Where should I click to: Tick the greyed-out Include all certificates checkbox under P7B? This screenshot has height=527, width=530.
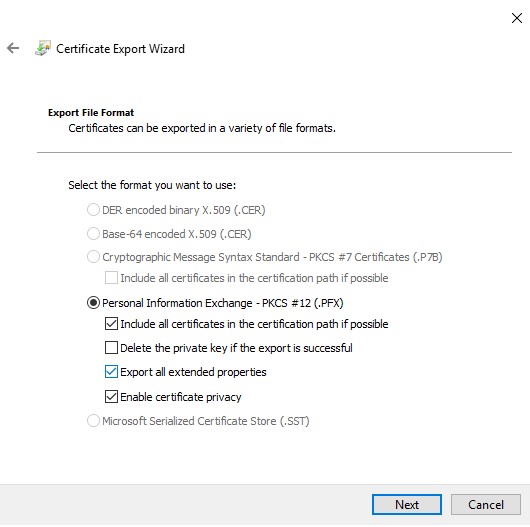(x=111, y=278)
